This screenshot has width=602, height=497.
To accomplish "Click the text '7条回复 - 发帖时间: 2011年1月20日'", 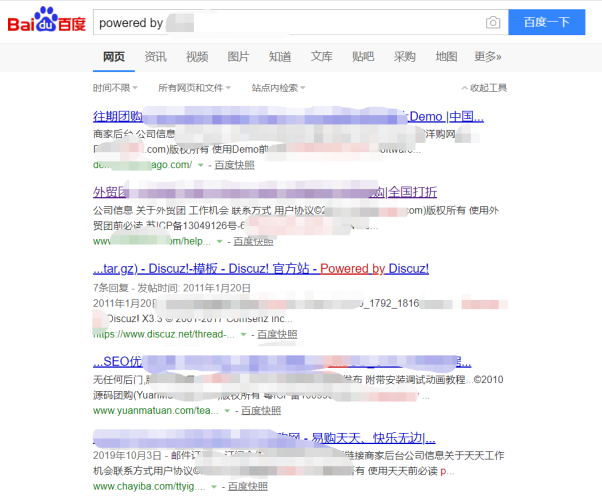I will click(x=172, y=288).
